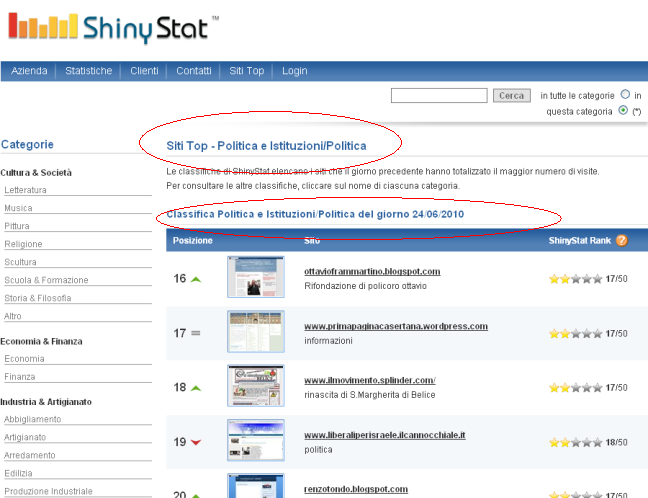Click the ShinyStat Rank column header
Viewport: 648px width, 498px height.
579,241
